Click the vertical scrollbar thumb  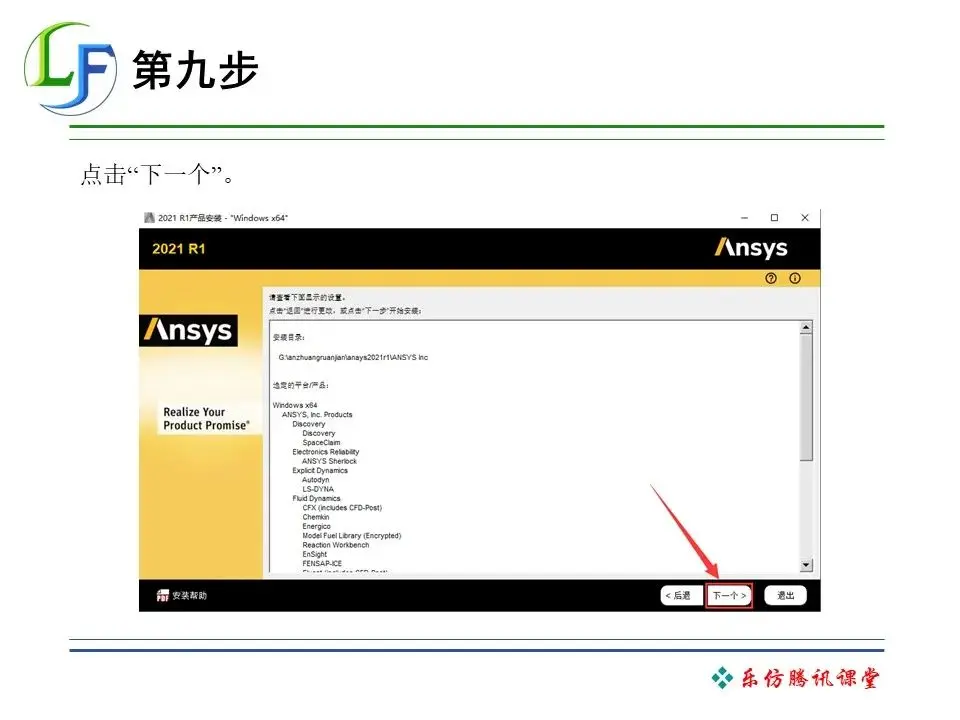806,397
